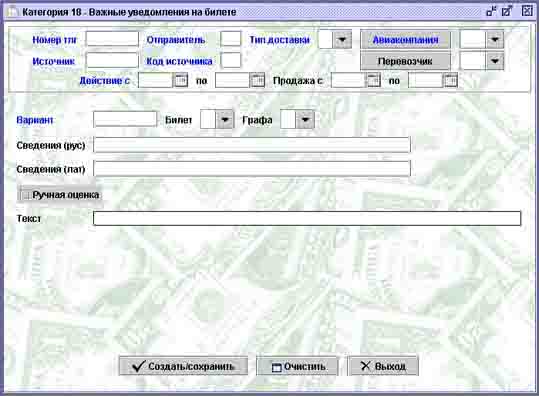Open calendar picker for Действие по date
This screenshot has width=539, height=396.
click(257, 80)
